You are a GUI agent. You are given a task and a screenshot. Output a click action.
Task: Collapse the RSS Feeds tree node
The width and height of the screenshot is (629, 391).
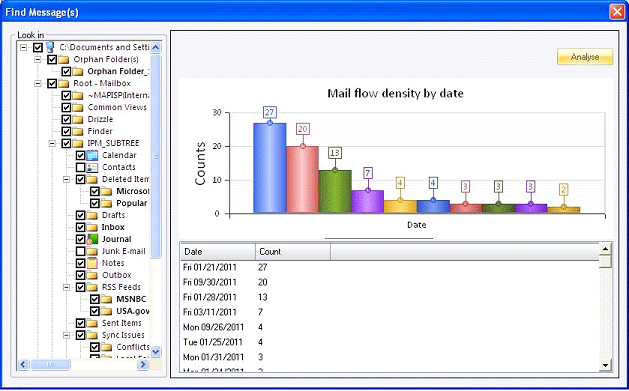pyautogui.click(x=67, y=287)
